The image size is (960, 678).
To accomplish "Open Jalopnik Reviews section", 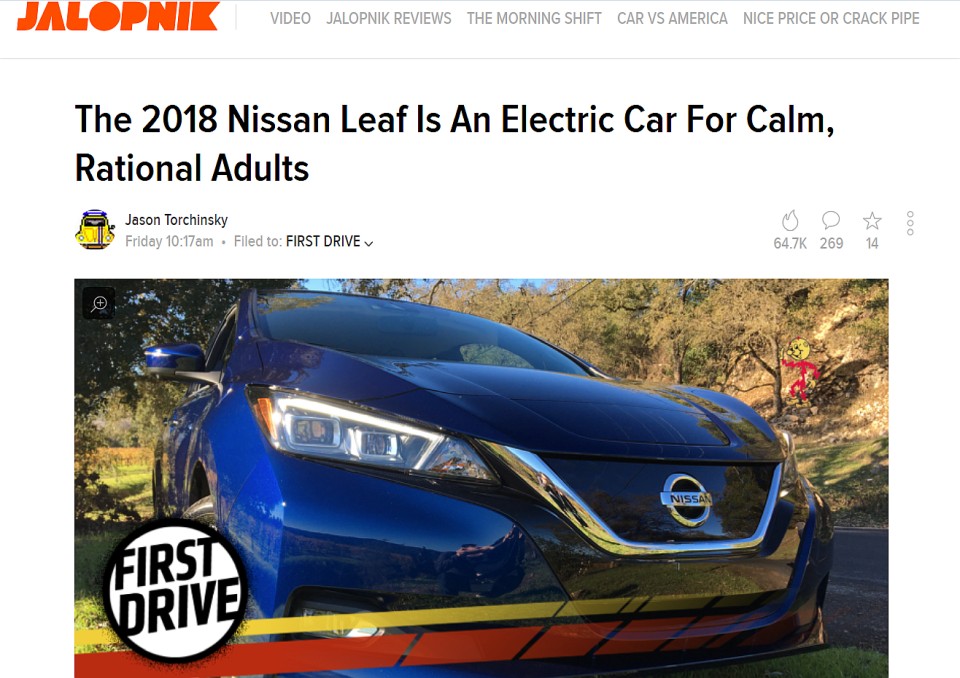I will click(389, 18).
